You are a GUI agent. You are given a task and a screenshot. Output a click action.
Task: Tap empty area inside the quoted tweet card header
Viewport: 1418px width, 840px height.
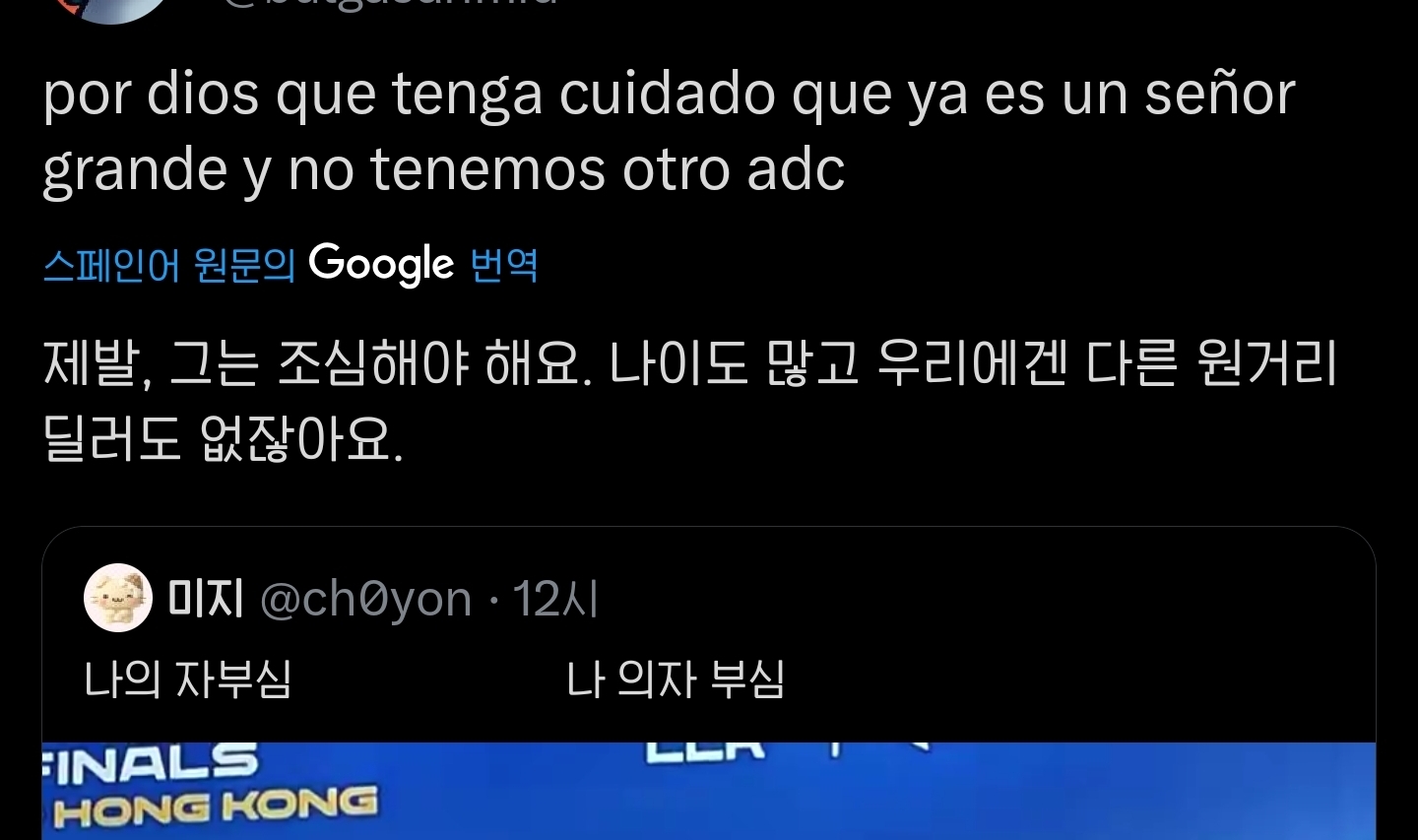(x=985, y=599)
